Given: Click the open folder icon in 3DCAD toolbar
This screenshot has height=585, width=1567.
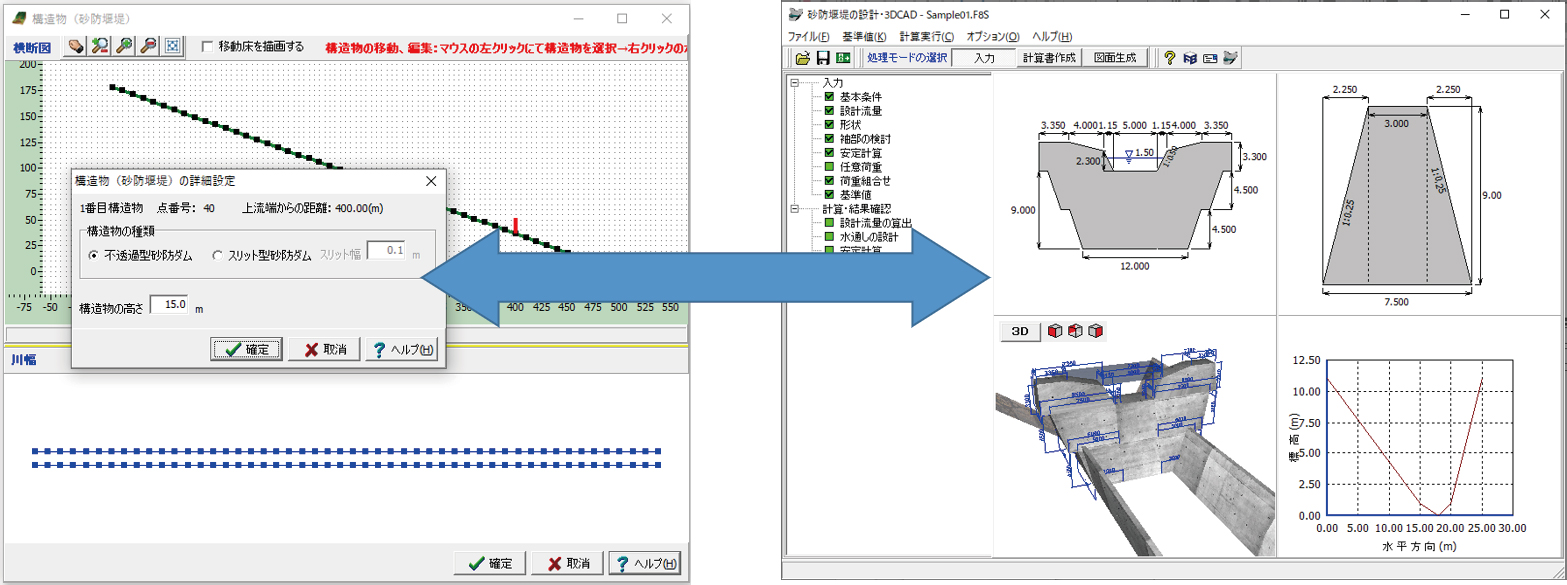Looking at the screenshot, I should pos(802,58).
